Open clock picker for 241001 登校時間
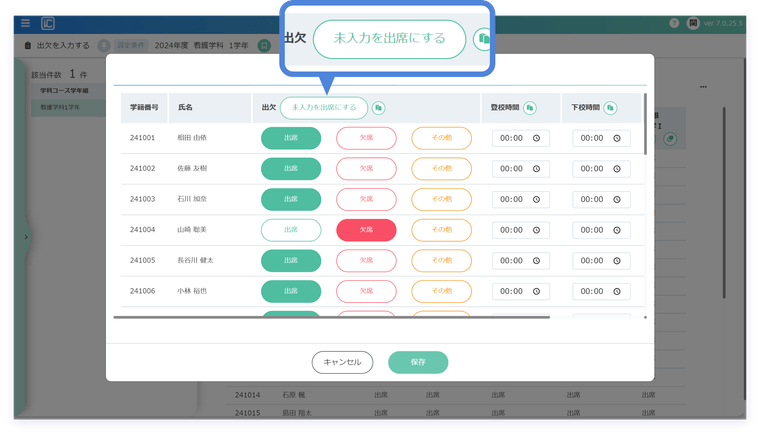760x436 pixels. click(x=537, y=138)
